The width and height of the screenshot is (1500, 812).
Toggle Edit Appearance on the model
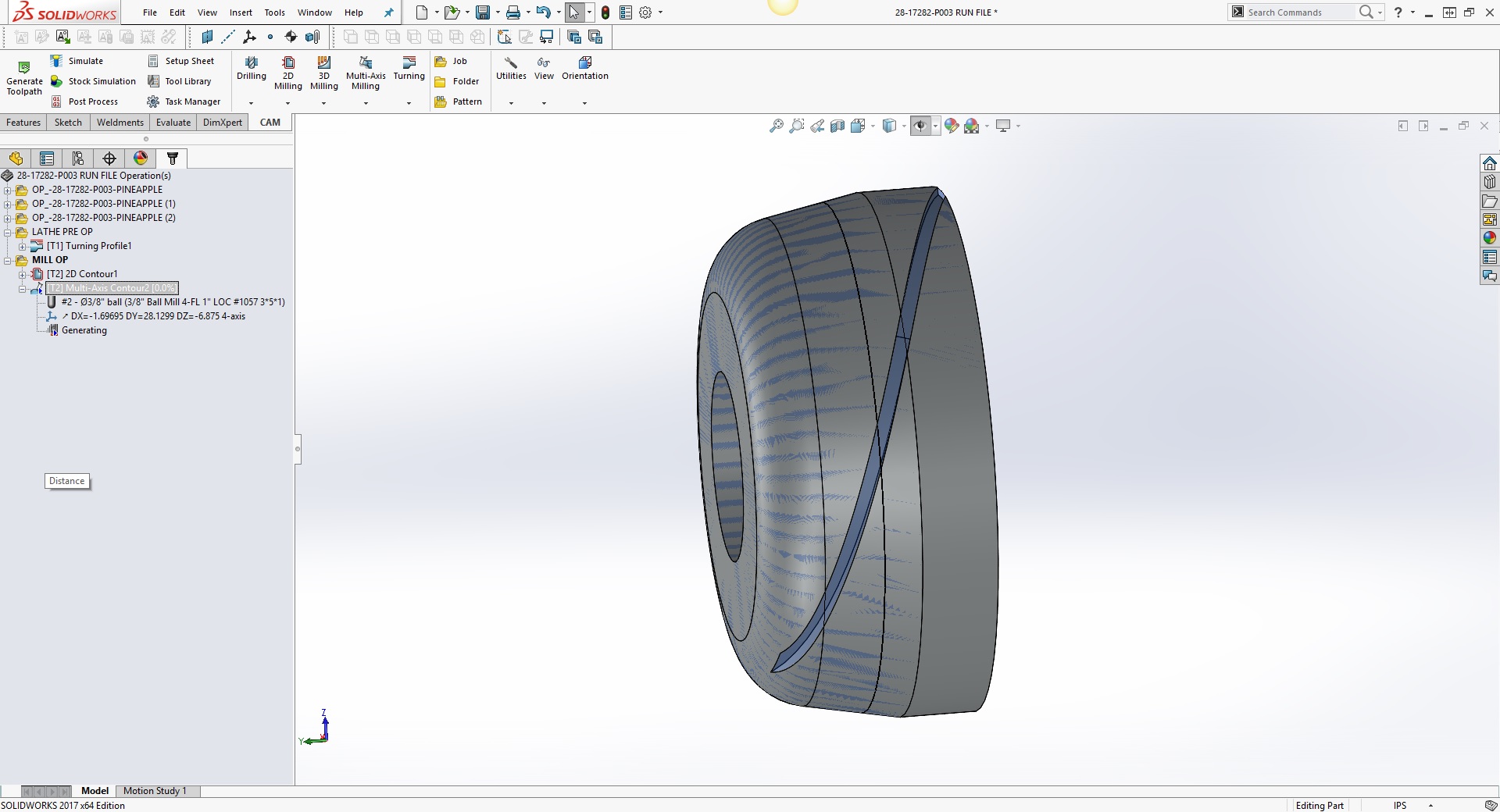coord(951,125)
